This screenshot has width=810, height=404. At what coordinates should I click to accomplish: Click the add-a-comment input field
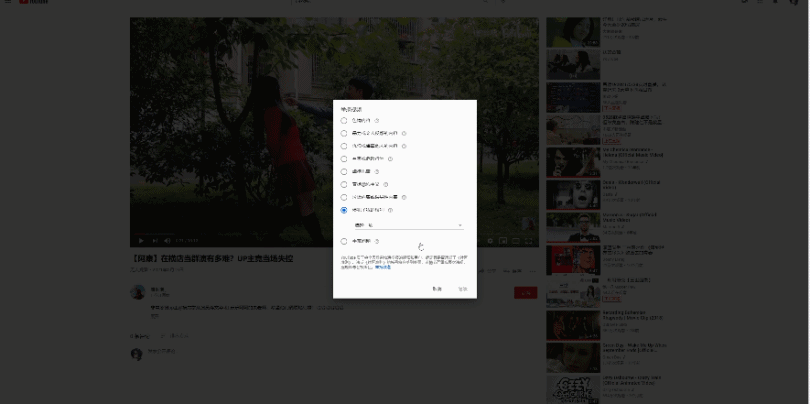[341, 352]
